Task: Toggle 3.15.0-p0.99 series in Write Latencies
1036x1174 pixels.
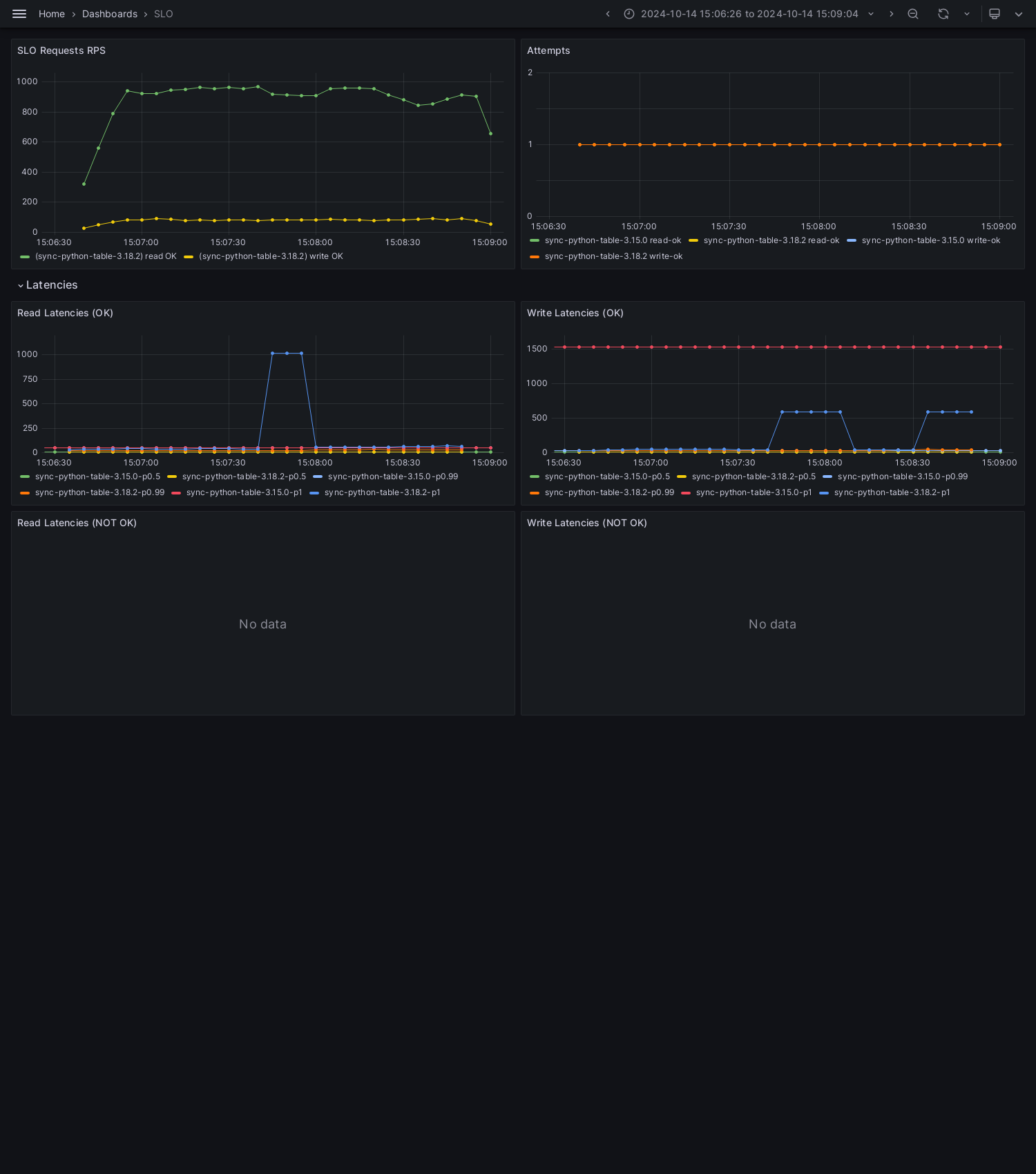Action: click(903, 477)
